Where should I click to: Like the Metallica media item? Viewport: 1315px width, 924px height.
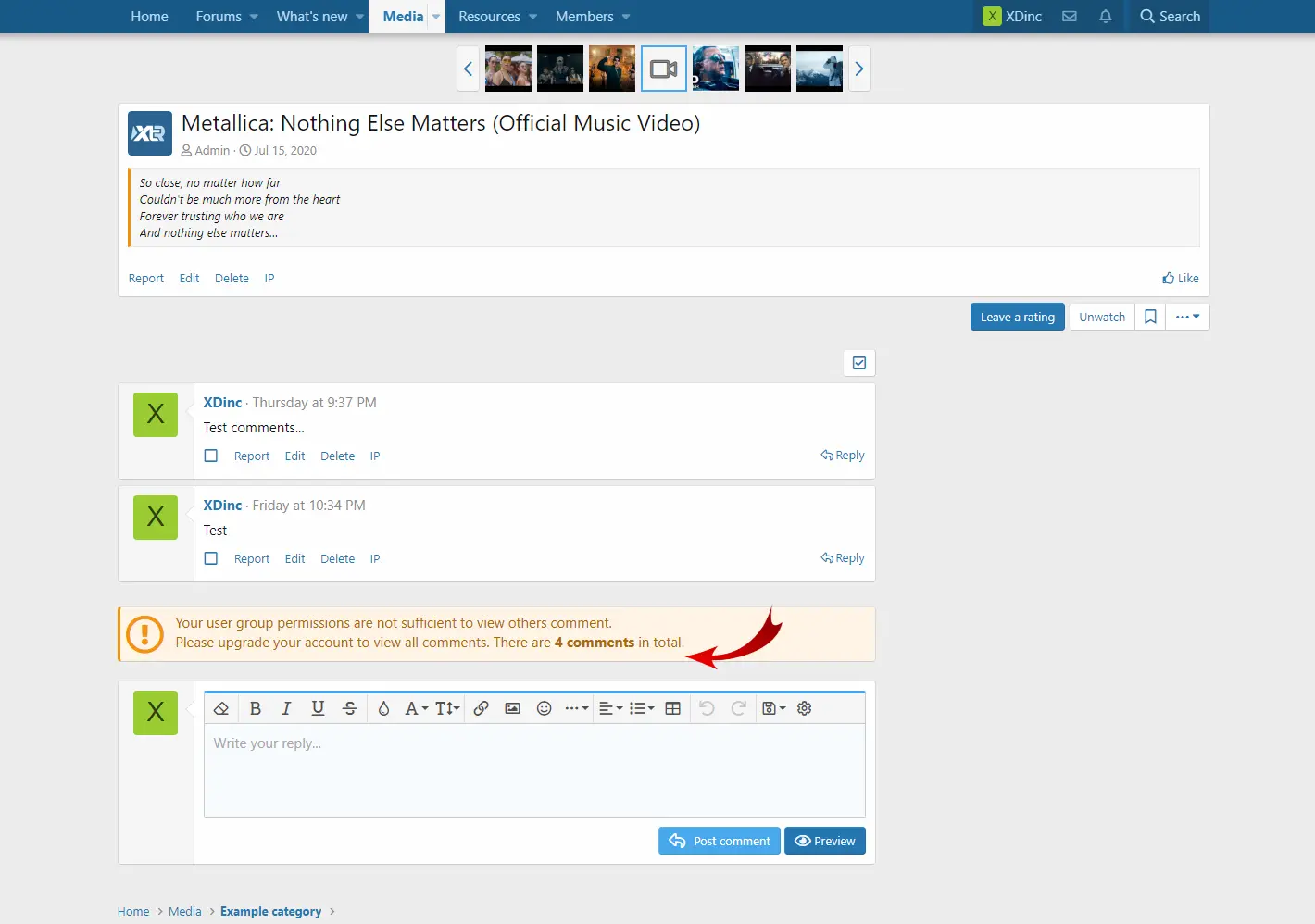(x=1181, y=278)
